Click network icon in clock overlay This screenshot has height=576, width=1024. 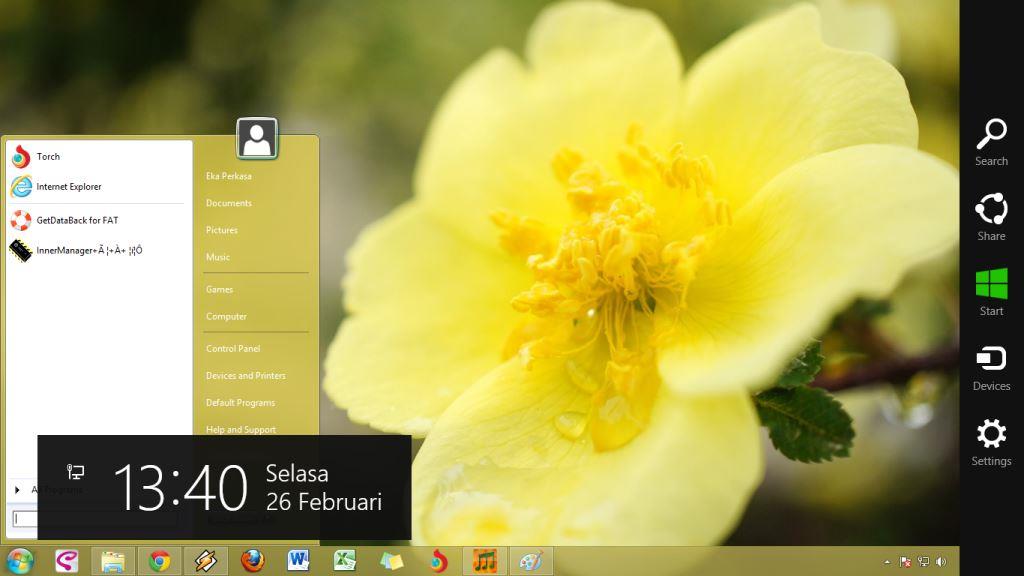76,472
